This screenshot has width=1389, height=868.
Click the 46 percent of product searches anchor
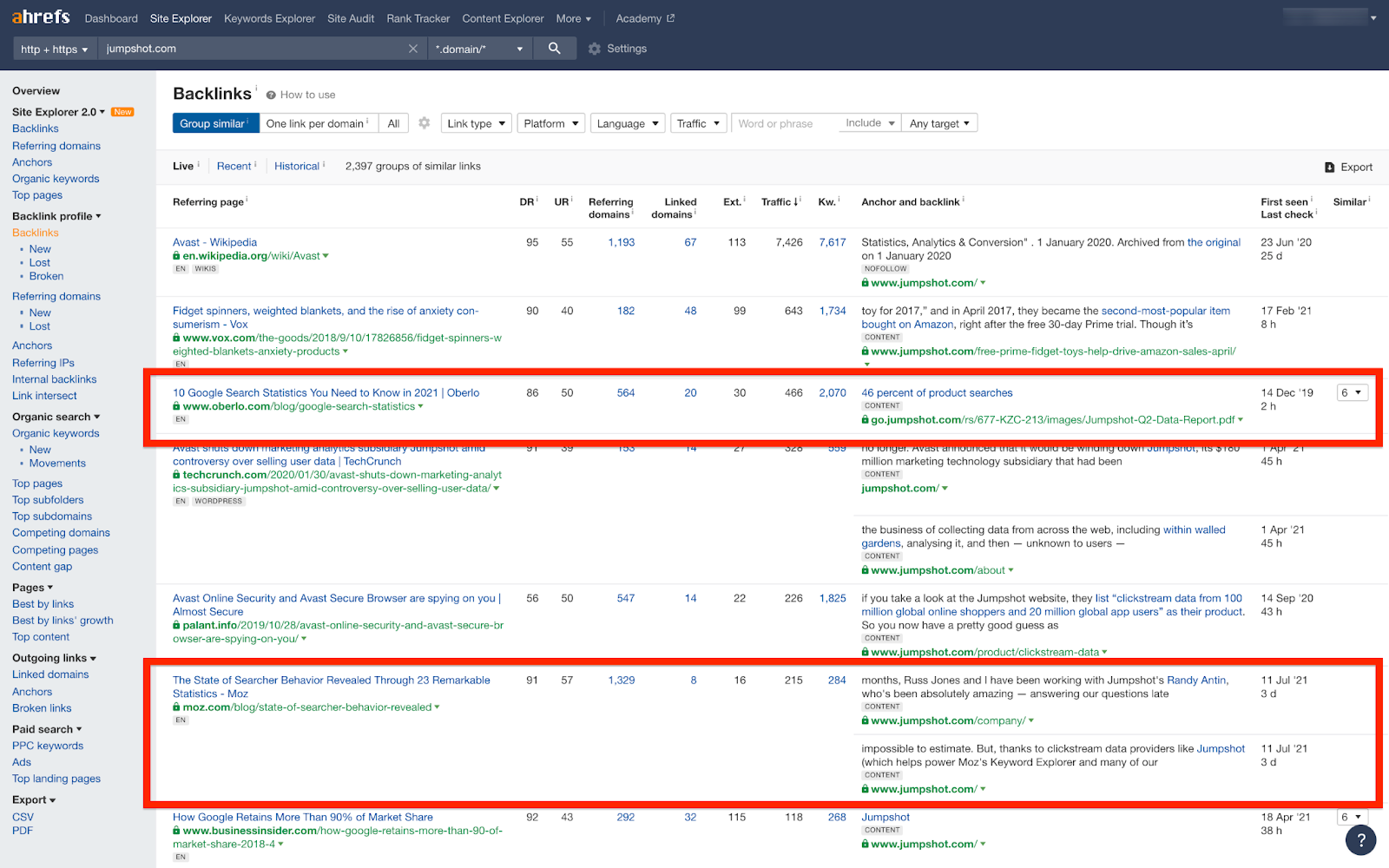click(937, 392)
